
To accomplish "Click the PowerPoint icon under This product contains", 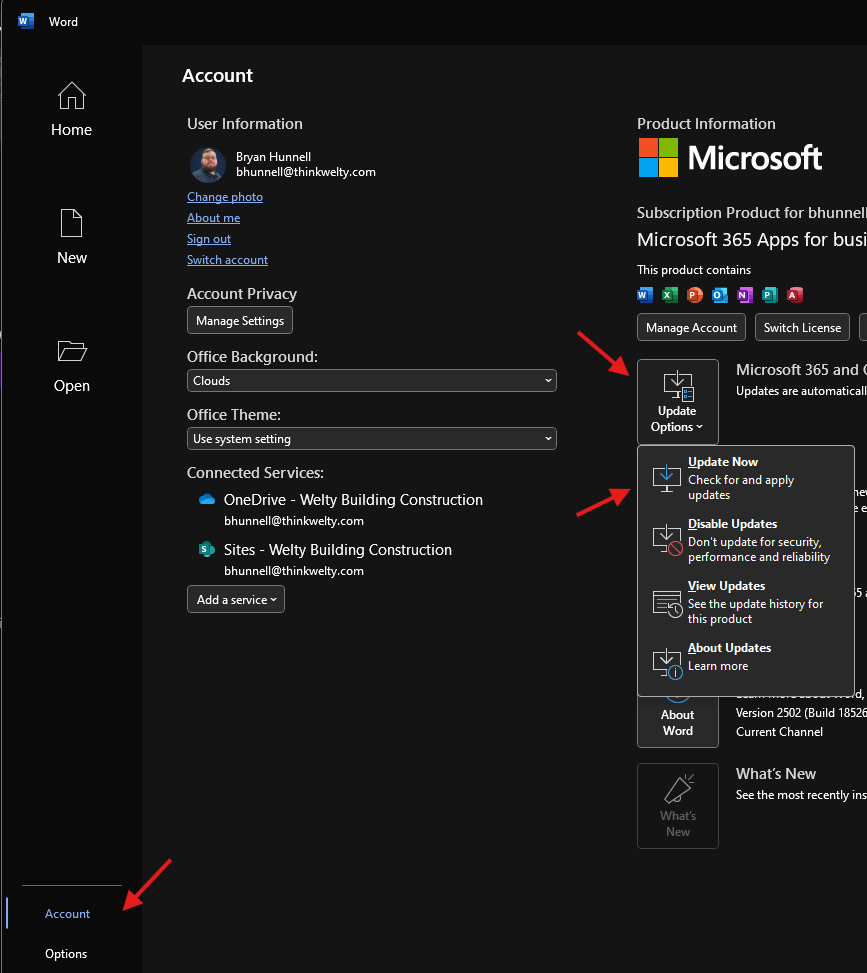I will [695, 295].
